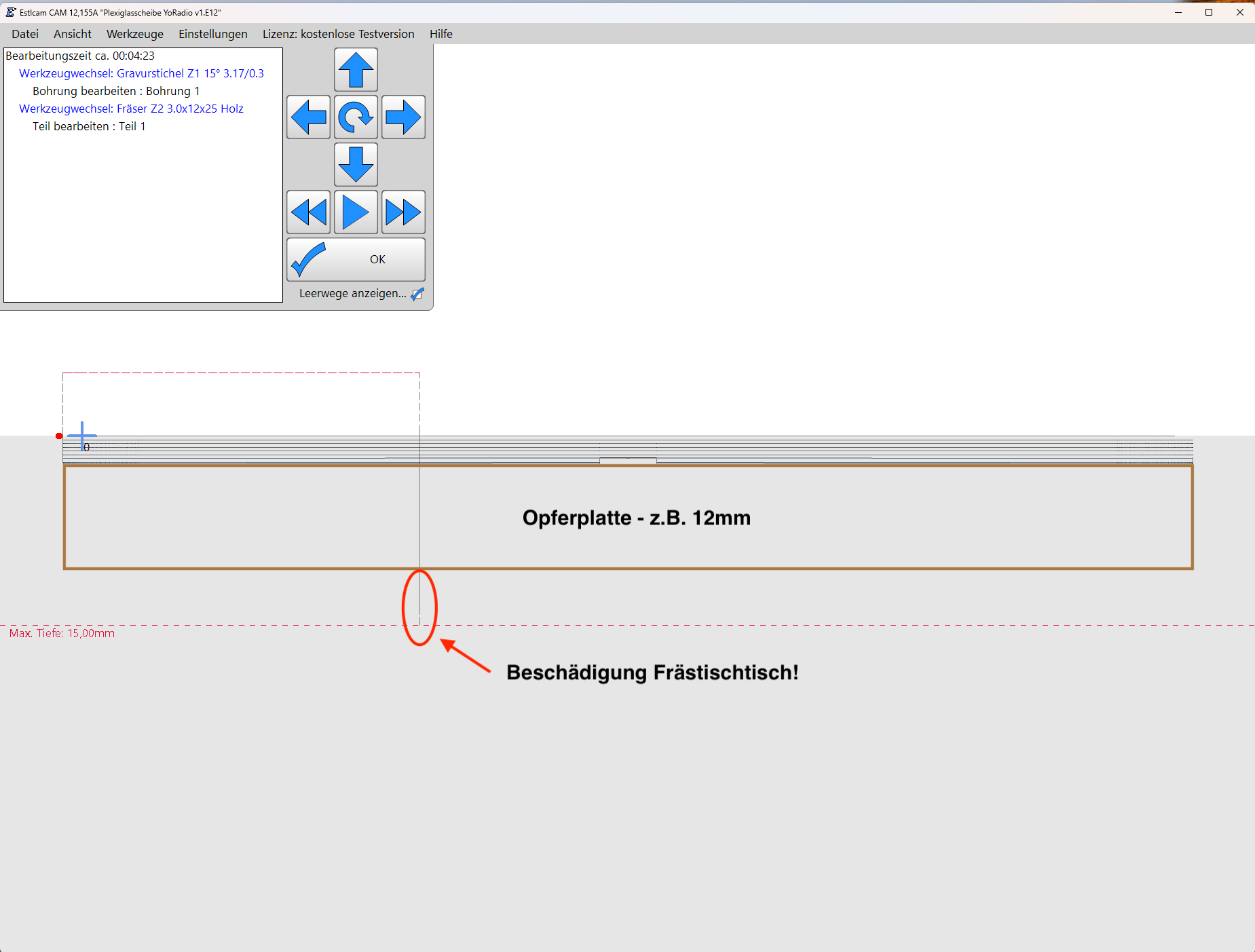Open the Datei menu
Screen dimensions: 1255x952
click(x=25, y=34)
